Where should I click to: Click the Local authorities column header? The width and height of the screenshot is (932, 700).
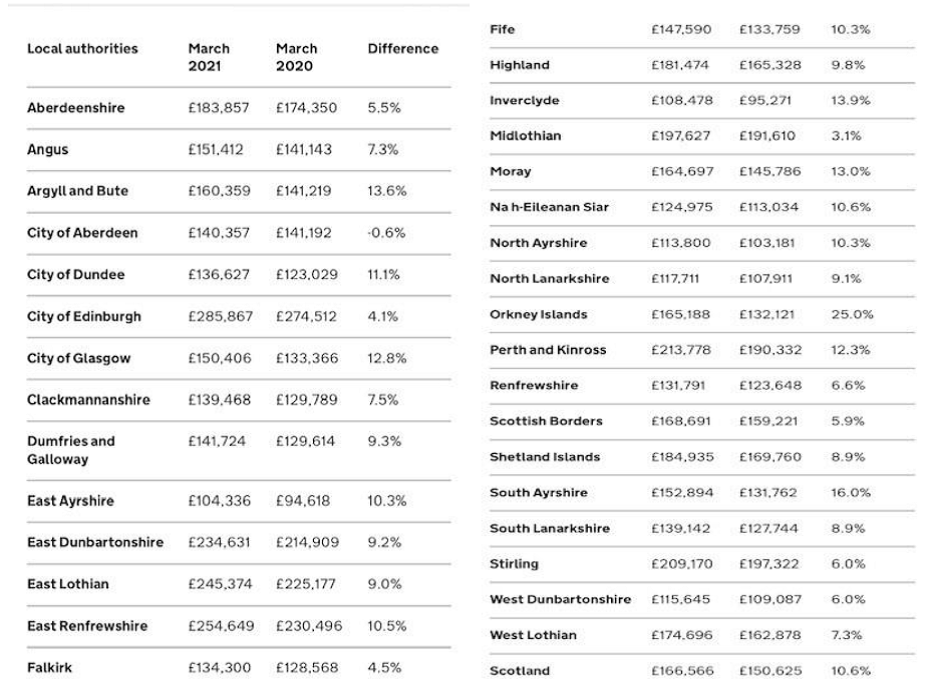click(x=83, y=49)
